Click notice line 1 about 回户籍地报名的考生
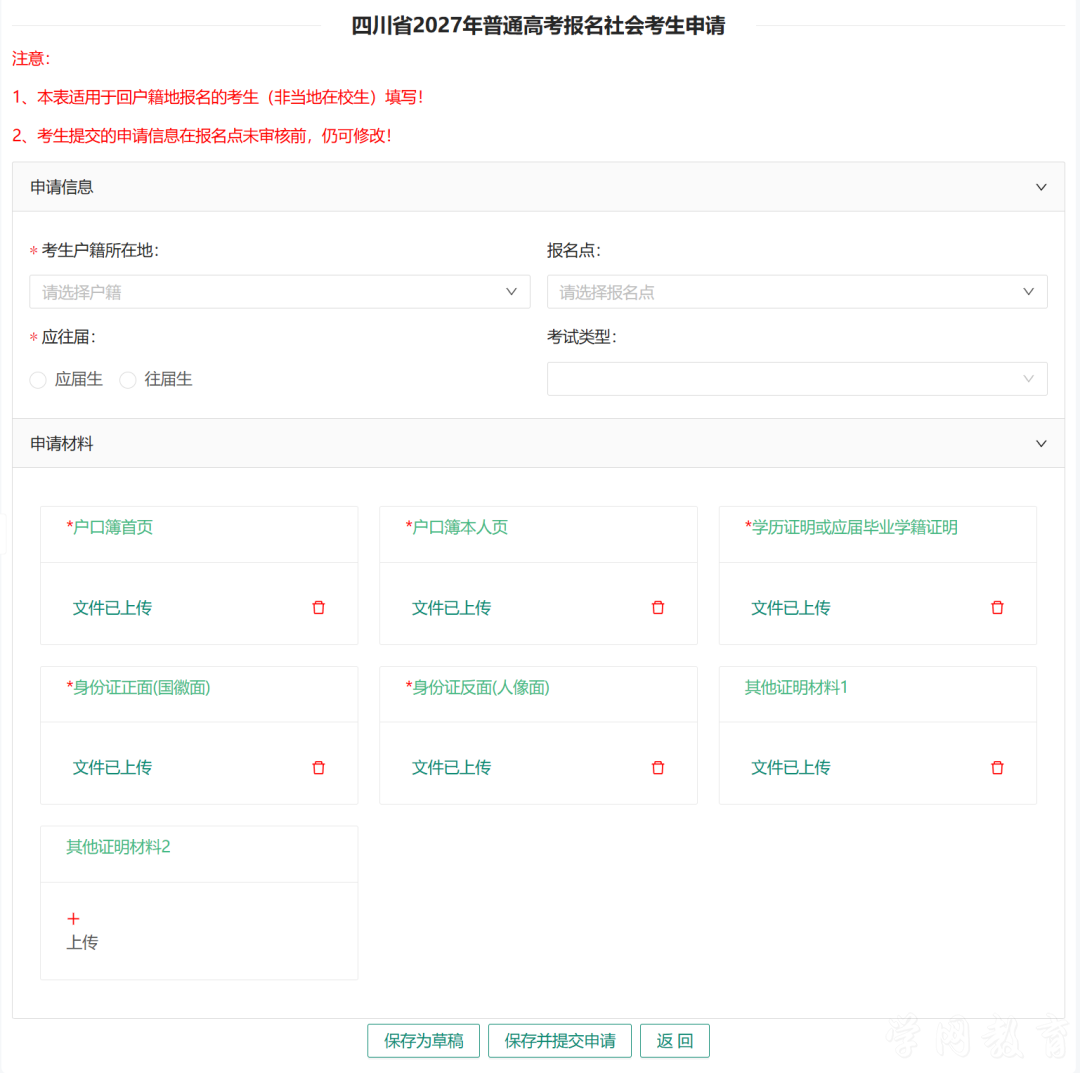1080x1073 pixels. (218, 97)
